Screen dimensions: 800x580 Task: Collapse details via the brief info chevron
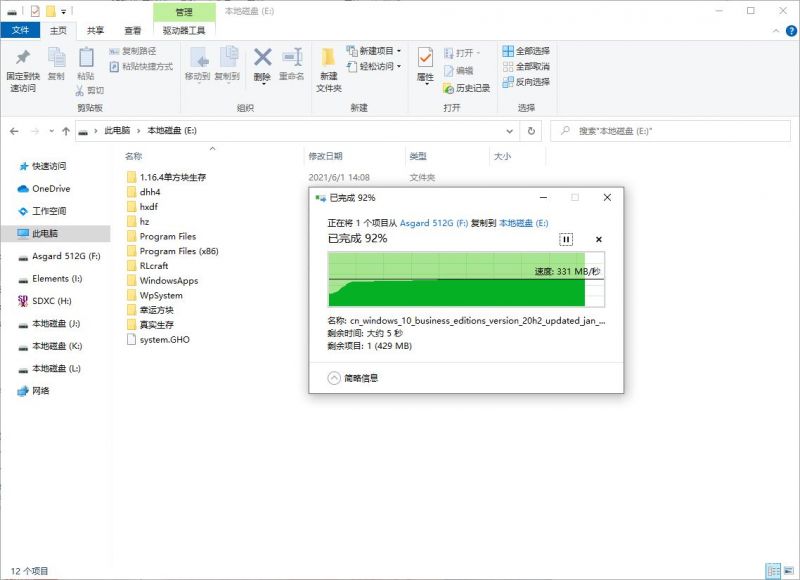point(334,378)
